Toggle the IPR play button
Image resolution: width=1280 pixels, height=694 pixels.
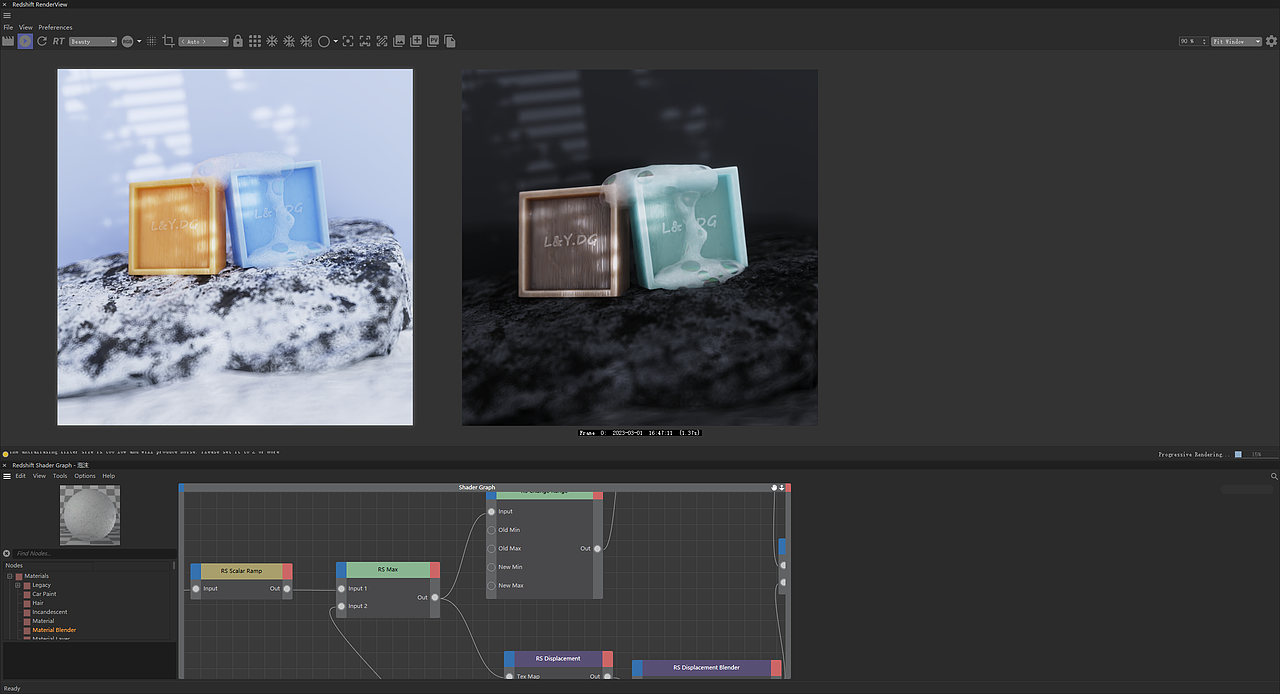(x=25, y=41)
